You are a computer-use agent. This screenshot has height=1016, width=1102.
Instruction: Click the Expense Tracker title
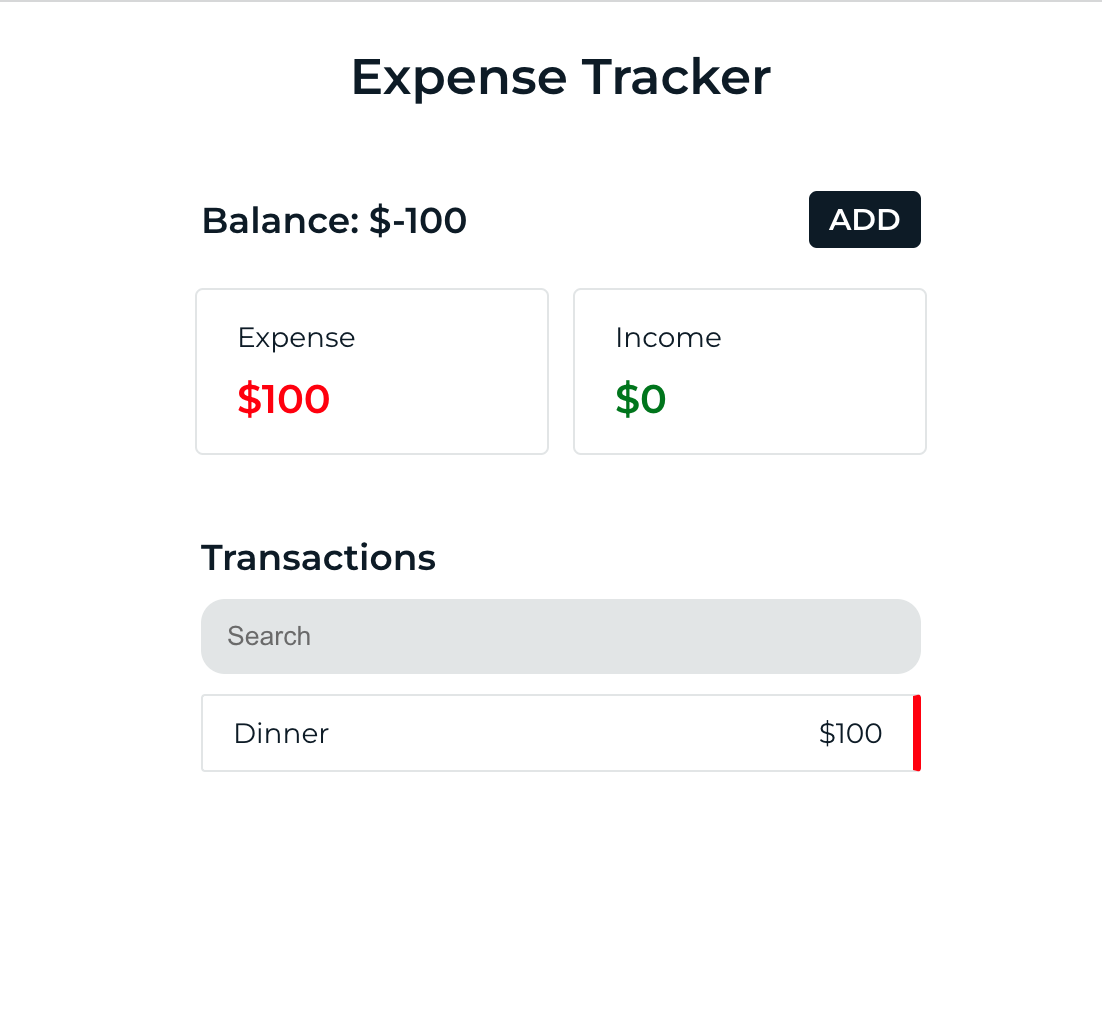coord(560,77)
